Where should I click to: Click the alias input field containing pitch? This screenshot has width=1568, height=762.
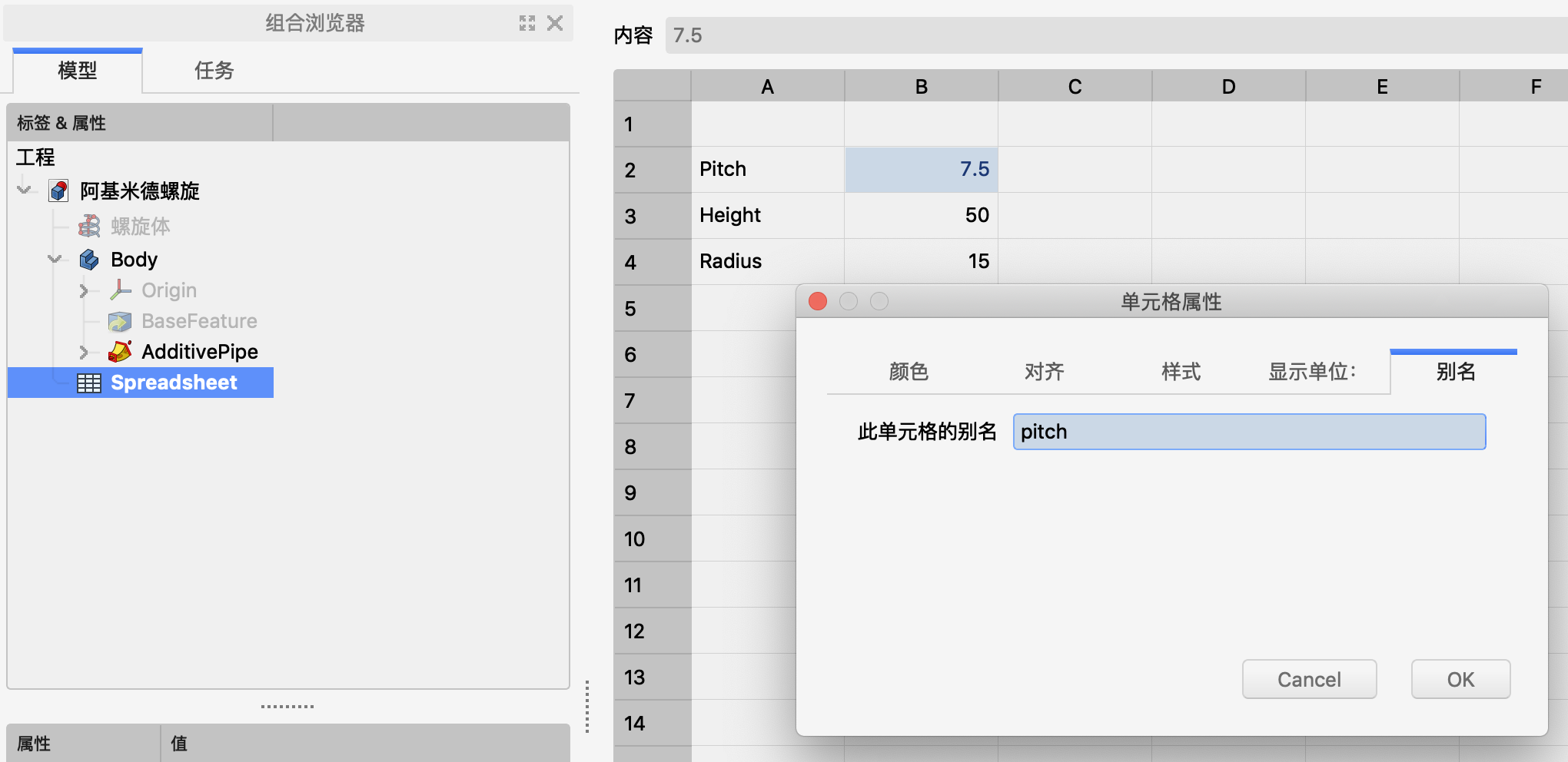pyautogui.click(x=1248, y=432)
